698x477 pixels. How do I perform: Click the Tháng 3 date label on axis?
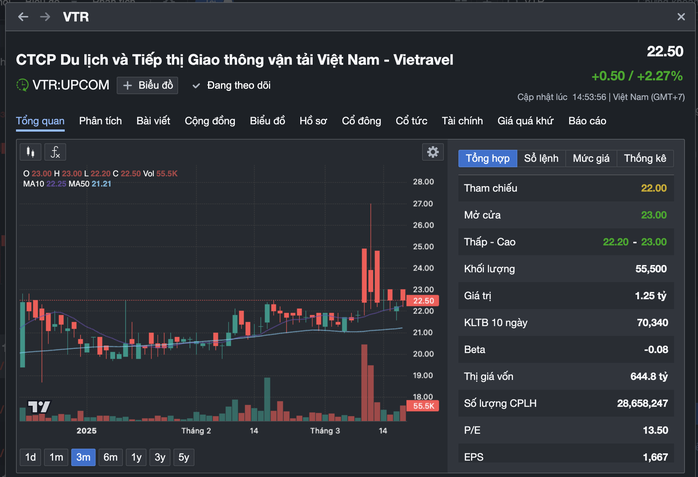click(x=325, y=431)
